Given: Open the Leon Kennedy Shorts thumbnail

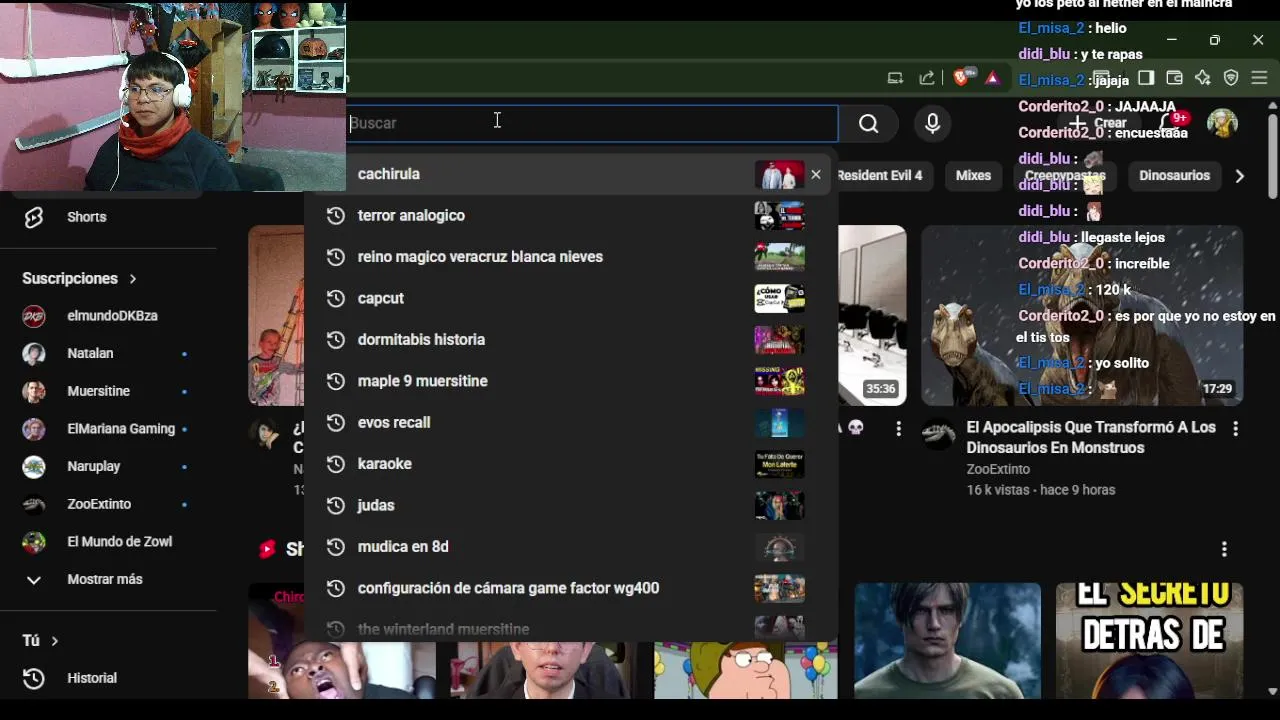Looking at the screenshot, I should (947, 641).
